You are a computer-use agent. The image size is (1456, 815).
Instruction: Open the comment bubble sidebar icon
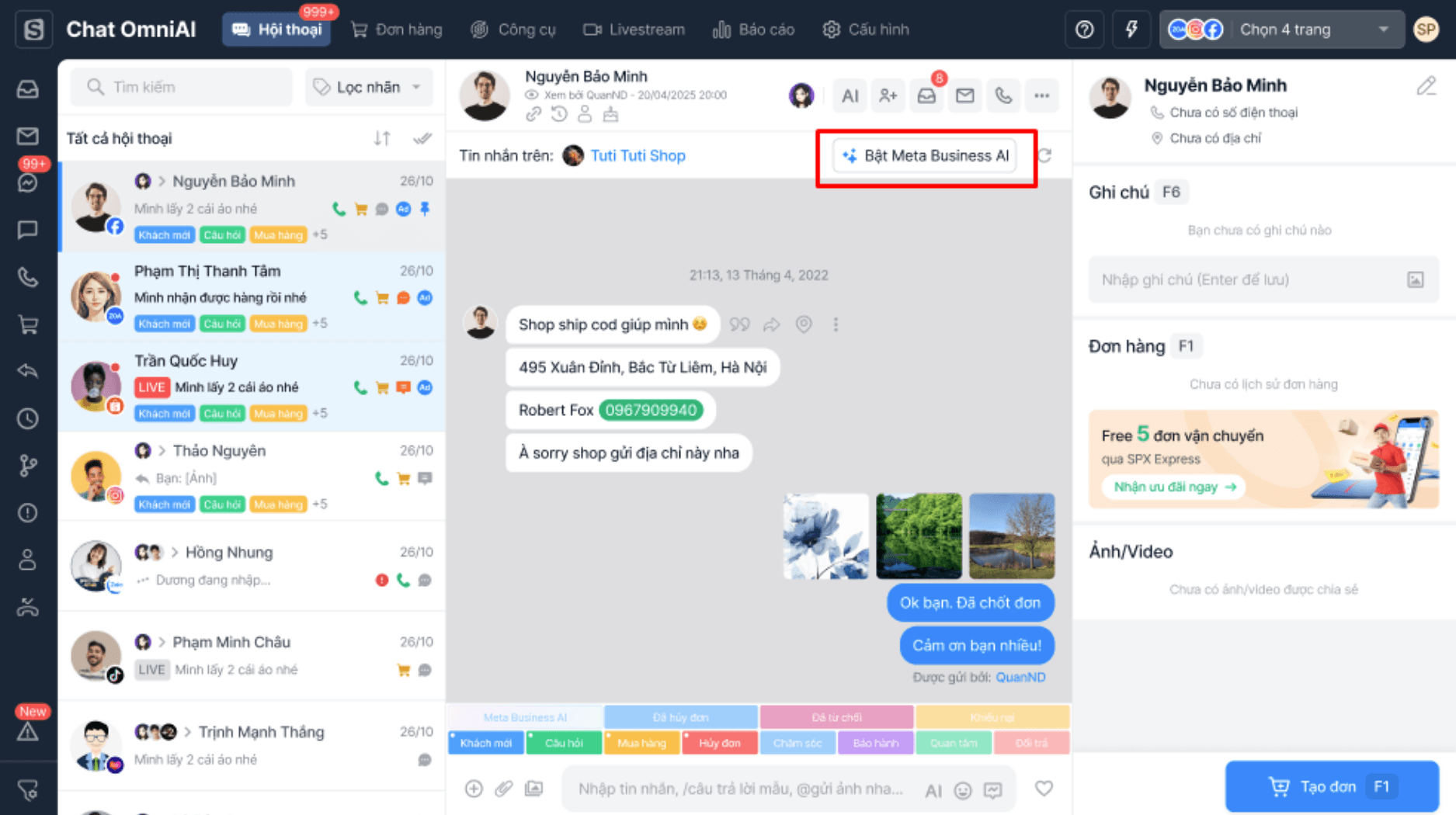coord(28,230)
